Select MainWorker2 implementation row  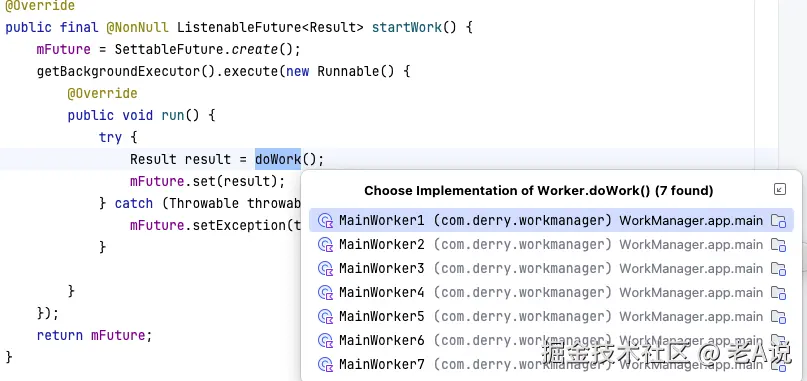coord(551,245)
